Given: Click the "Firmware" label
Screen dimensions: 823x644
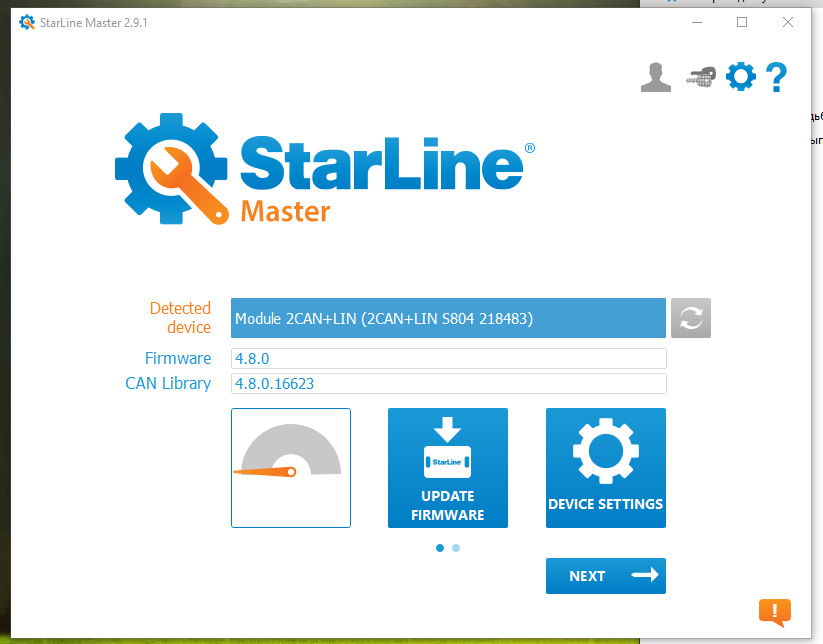Looking at the screenshot, I should [x=178, y=358].
